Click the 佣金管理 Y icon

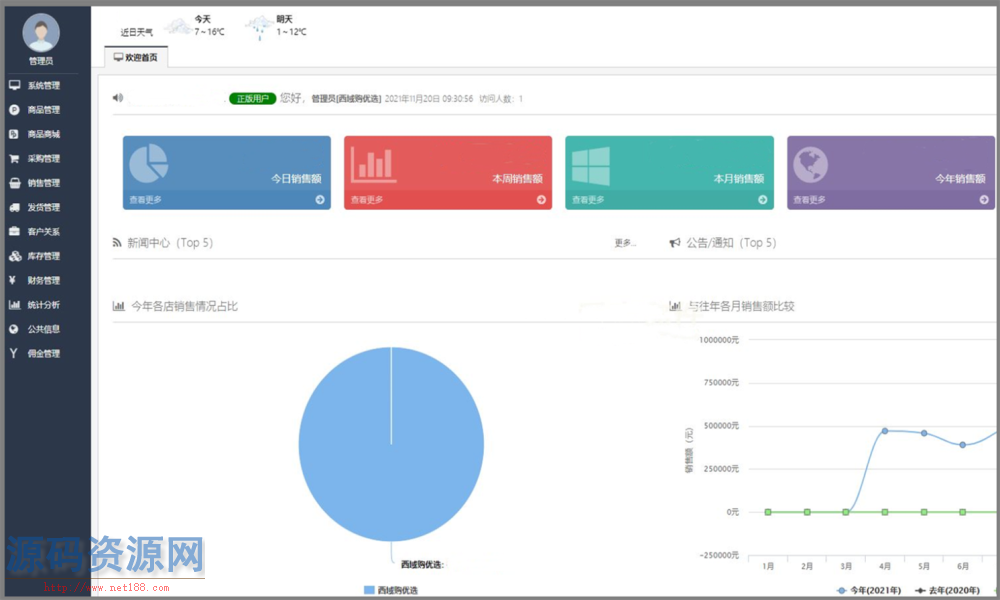coord(13,353)
